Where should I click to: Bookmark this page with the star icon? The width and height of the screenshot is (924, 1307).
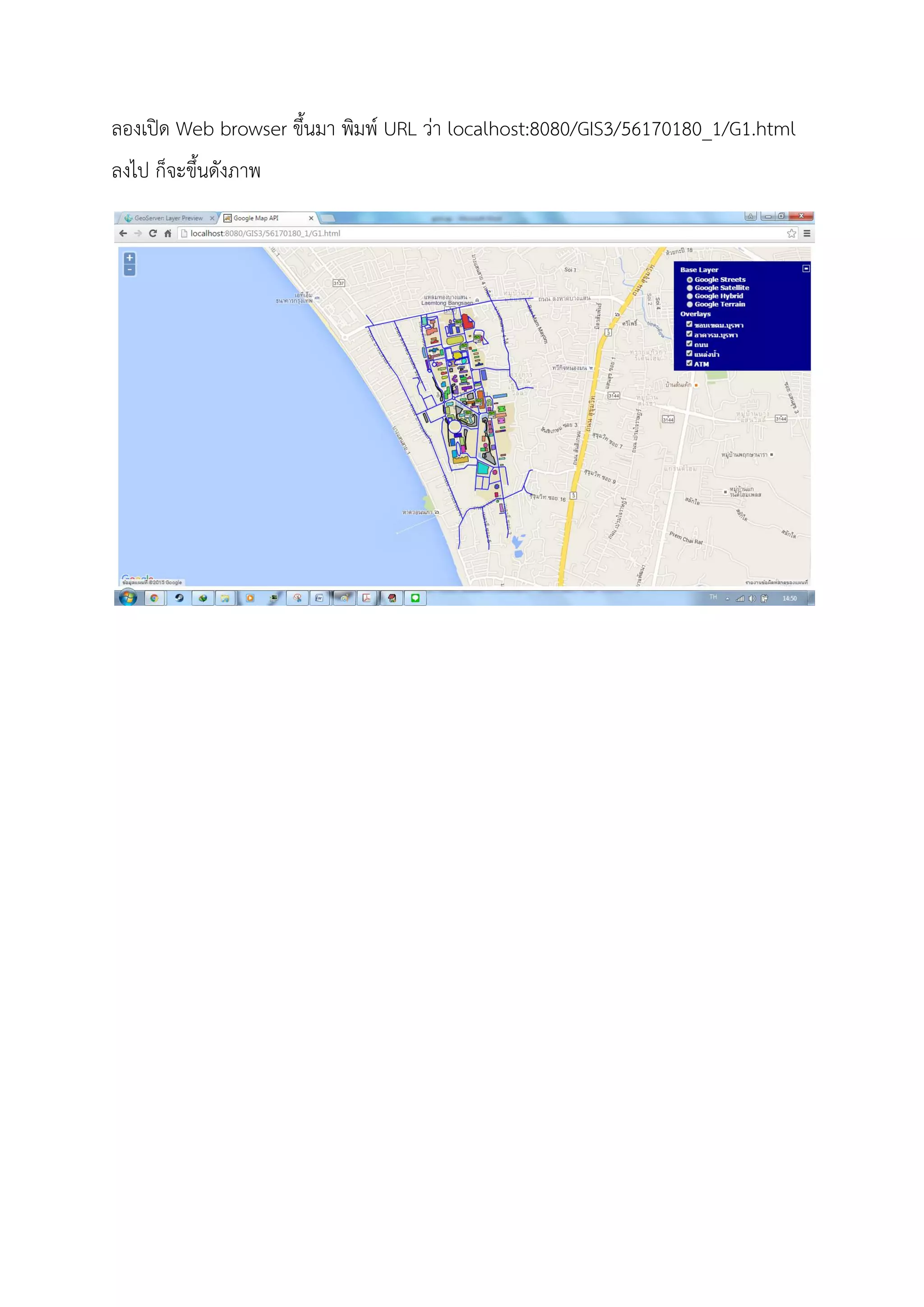pyautogui.click(x=791, y=233)
